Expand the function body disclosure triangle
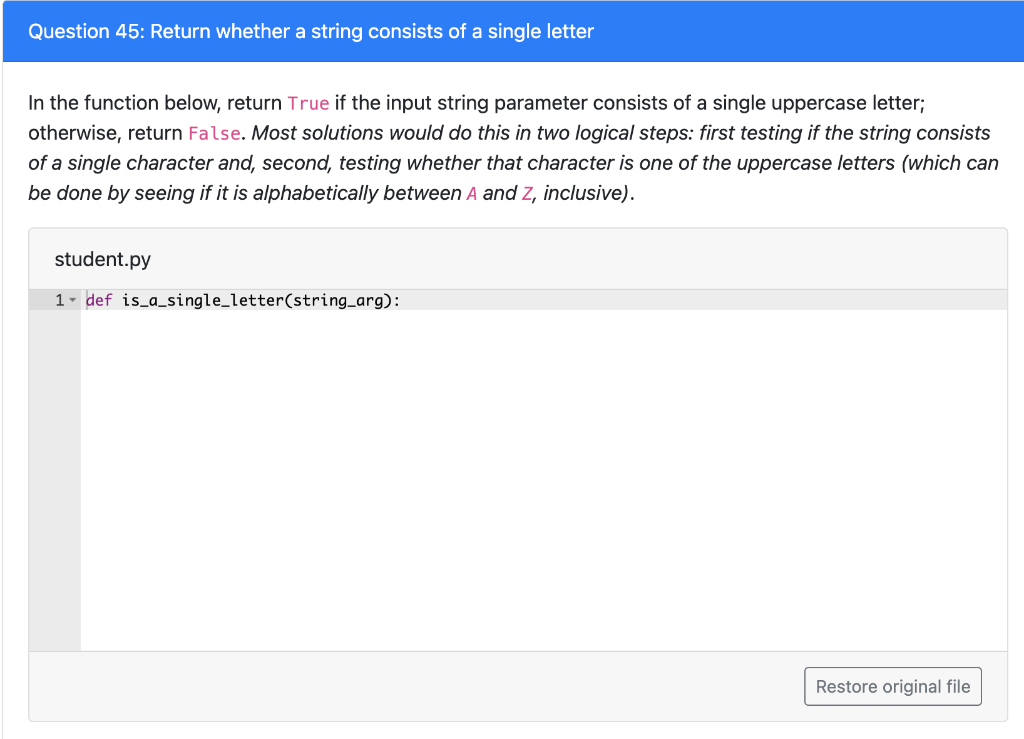 click(x=73, y=299)
